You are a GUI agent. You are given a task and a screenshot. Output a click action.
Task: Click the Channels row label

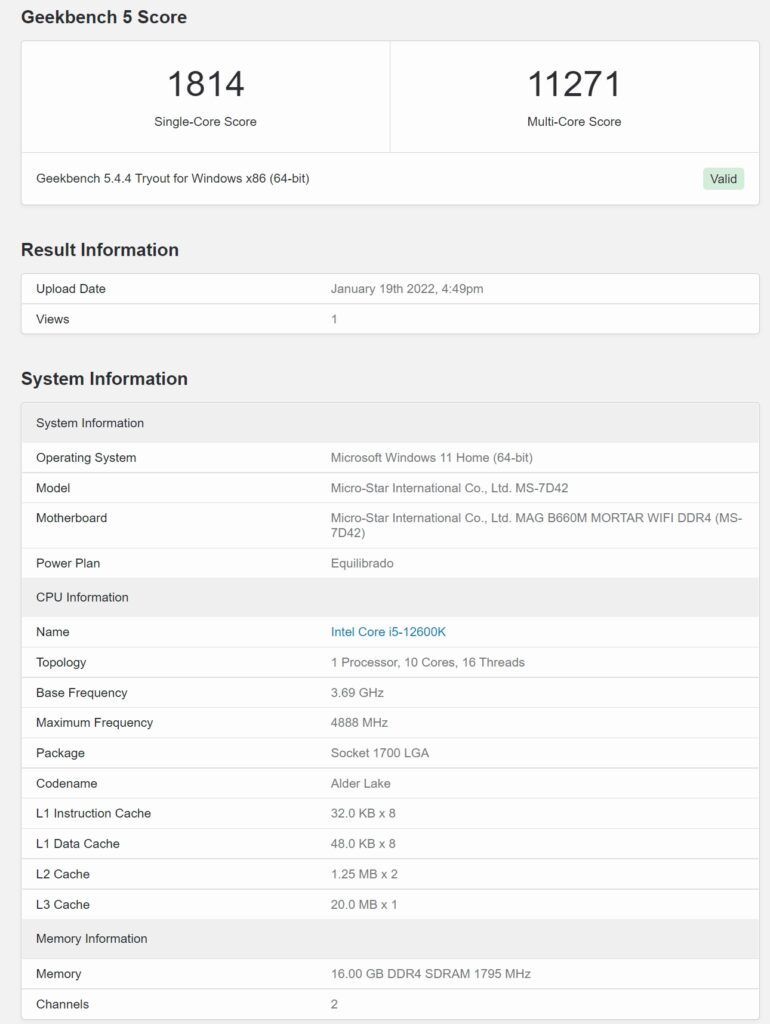[62, 1004]
